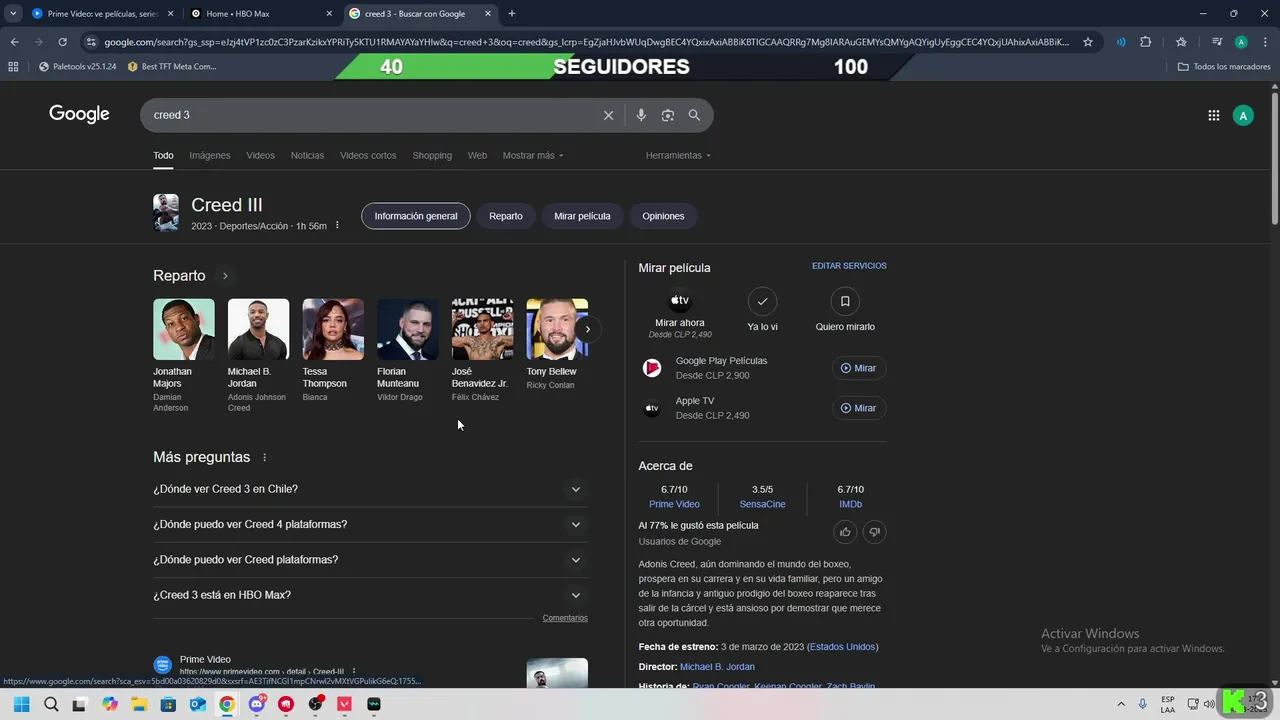1280x720 pixels.
Task: Open the Chrome extensions puzzle icon
Action: tap(1146, 42)
